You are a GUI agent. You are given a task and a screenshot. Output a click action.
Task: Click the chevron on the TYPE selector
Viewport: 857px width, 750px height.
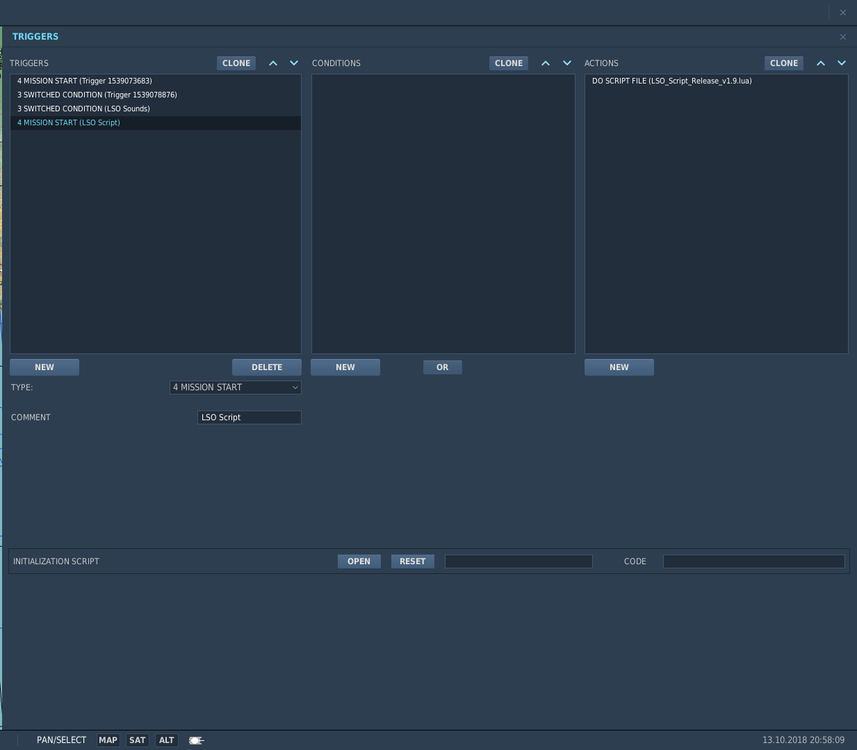295,387
